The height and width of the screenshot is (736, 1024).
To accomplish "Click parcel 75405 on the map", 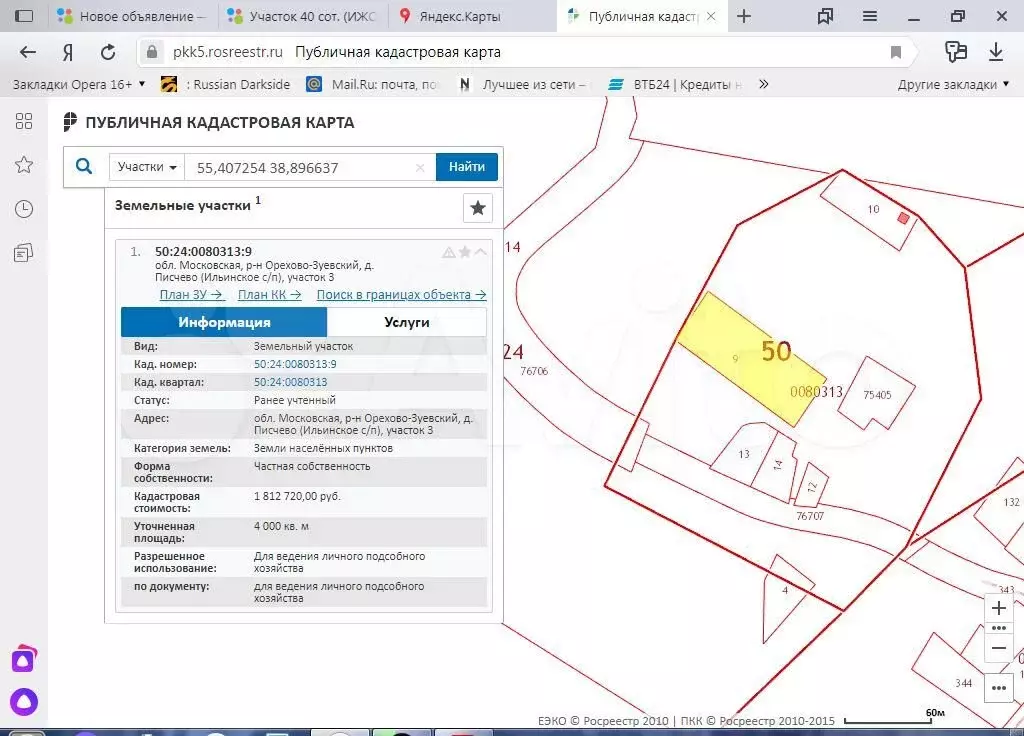I will pyautogui.click(x=876, y=393).
